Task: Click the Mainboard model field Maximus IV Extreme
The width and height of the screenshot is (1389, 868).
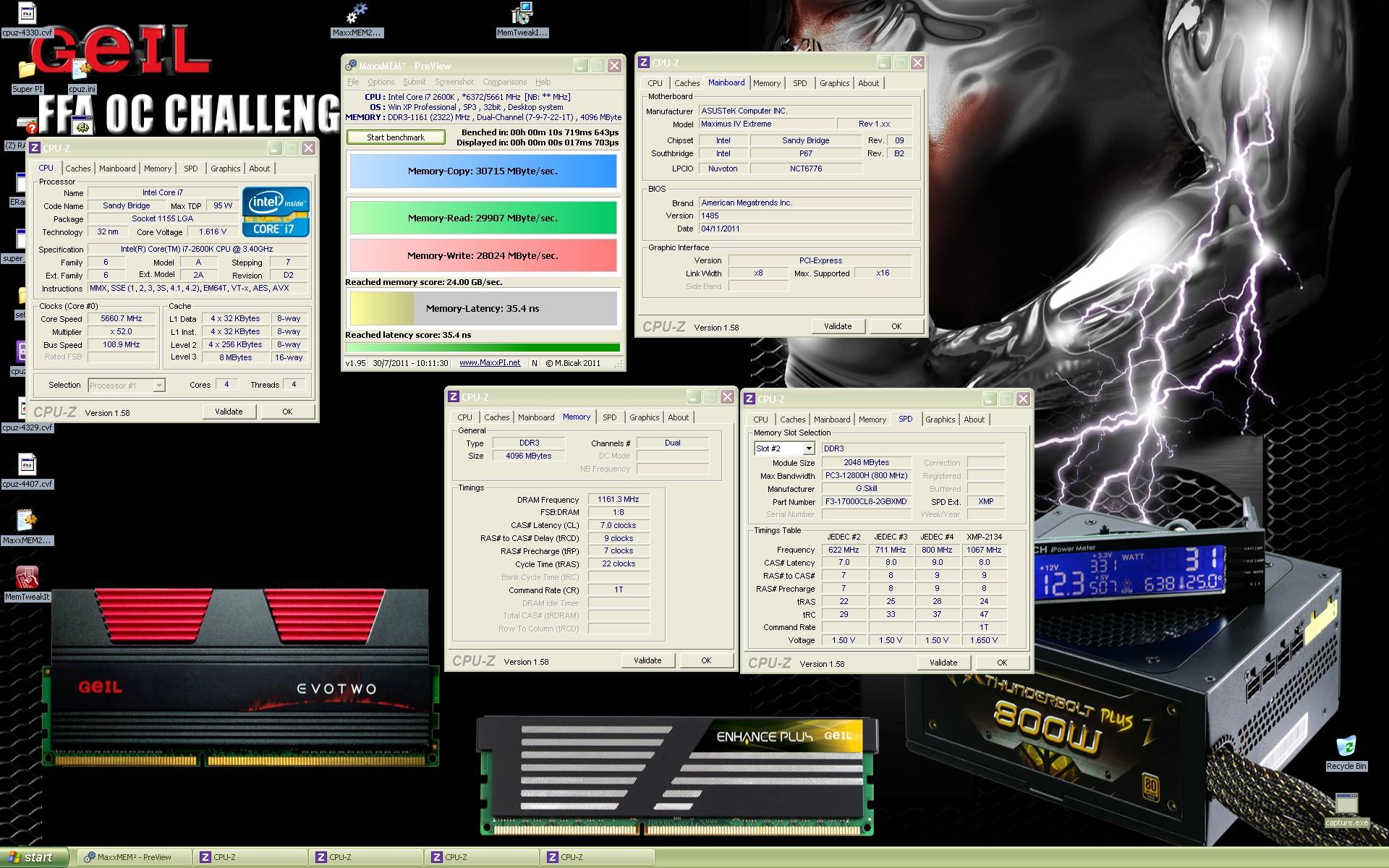Action: (767, 124)
